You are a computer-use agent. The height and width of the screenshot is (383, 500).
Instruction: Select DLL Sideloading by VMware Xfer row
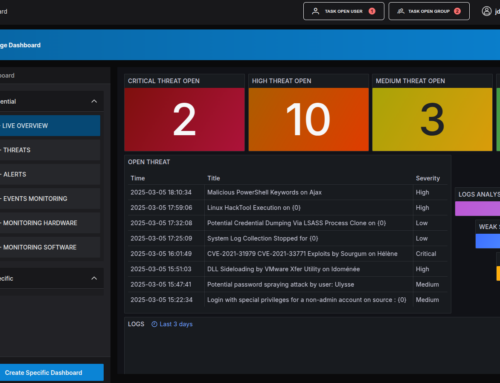coord(288,269)
